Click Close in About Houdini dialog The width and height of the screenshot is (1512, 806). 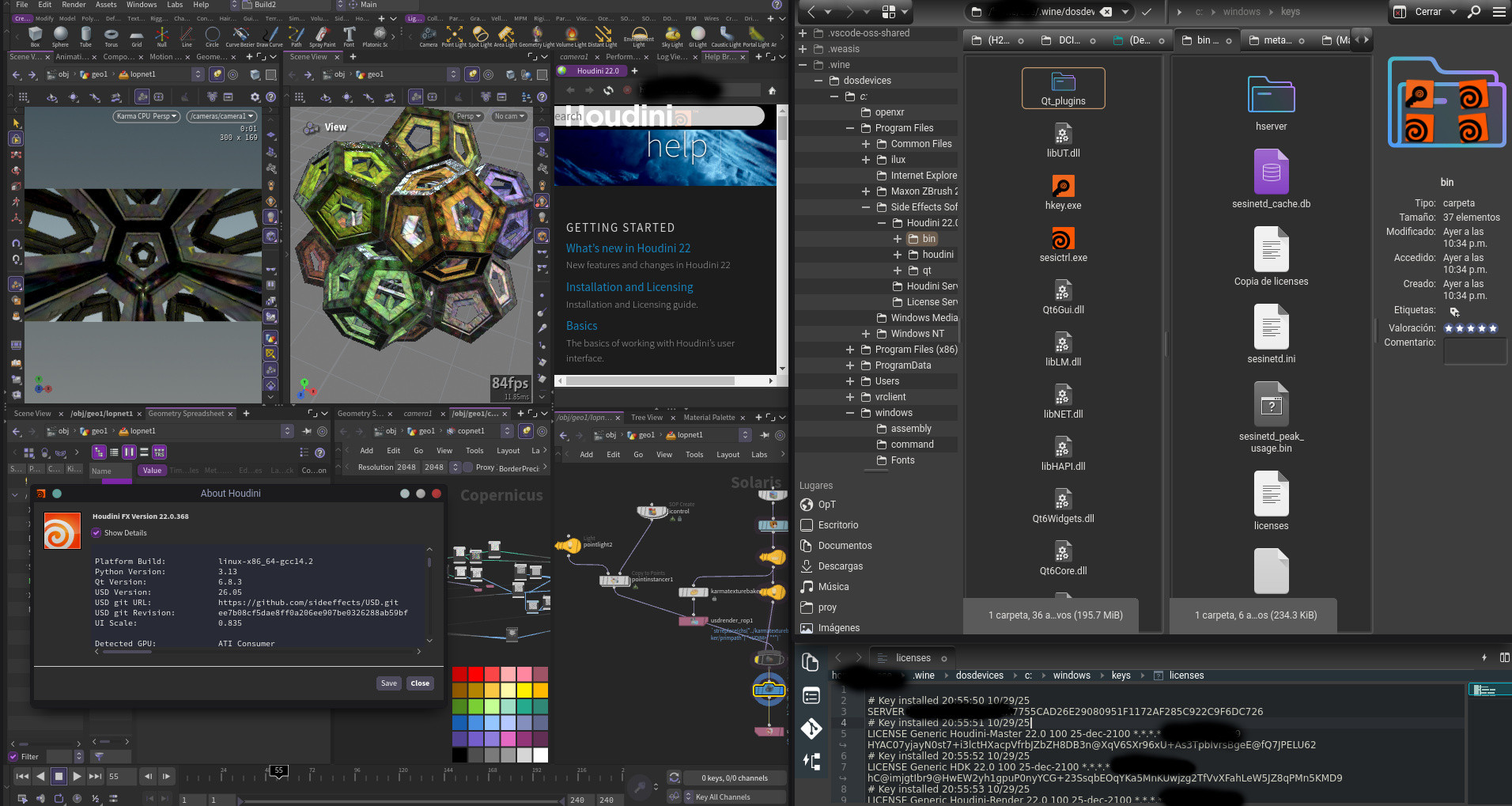coord(420,683)
